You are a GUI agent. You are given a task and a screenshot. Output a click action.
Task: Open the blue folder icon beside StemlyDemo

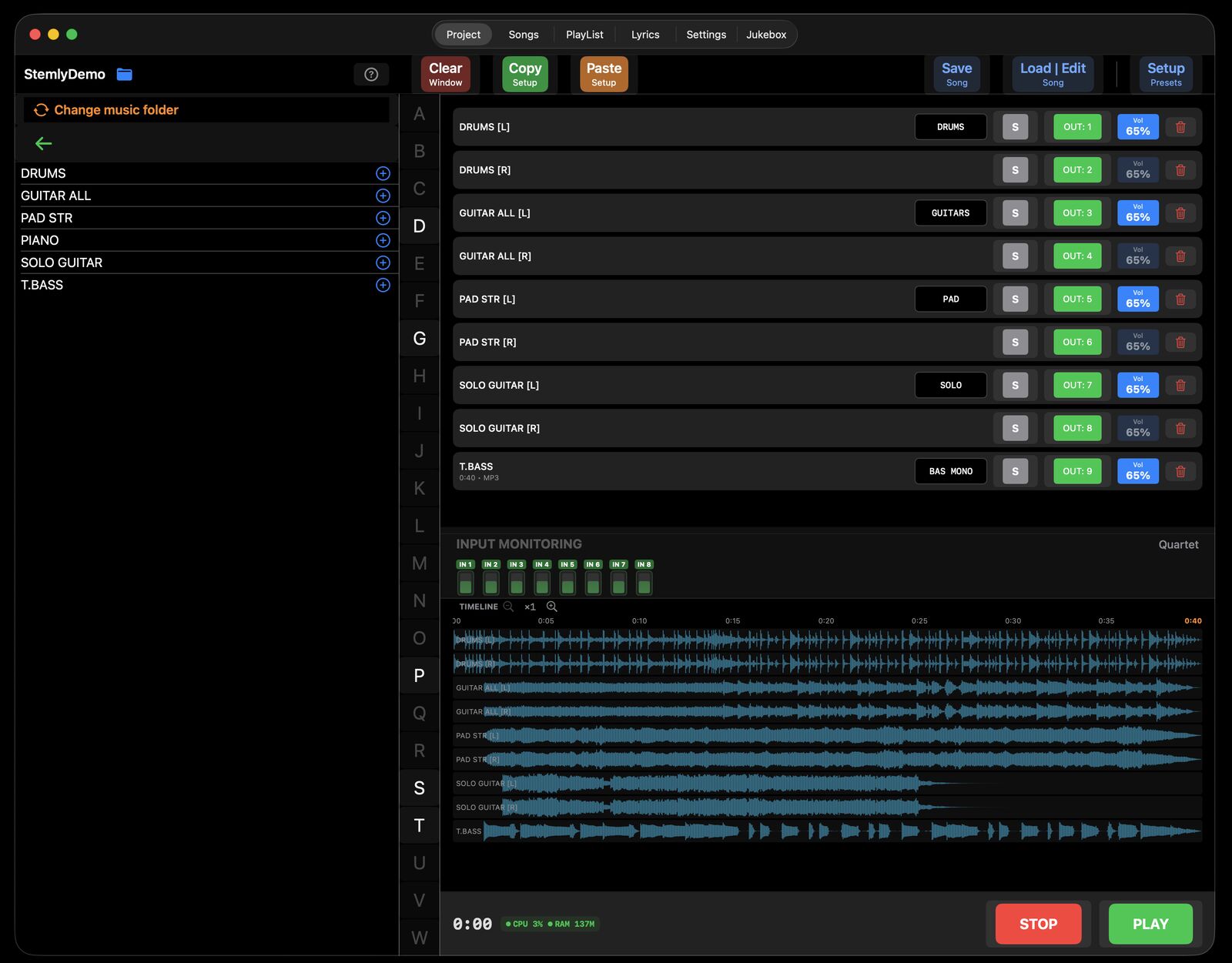pyautogui.click(x=125, y=74)
